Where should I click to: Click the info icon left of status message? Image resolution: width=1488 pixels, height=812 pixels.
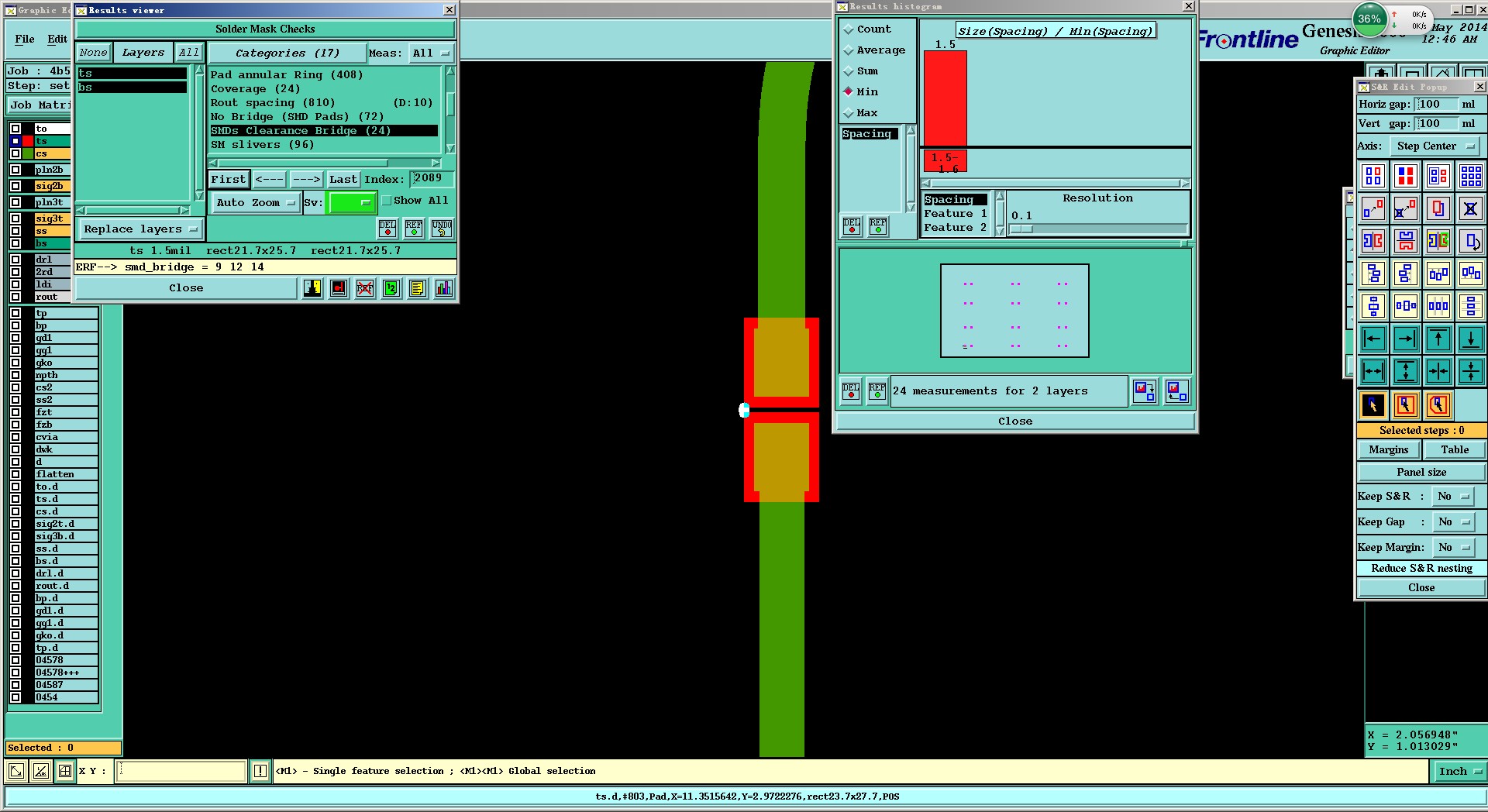[x=260, y=771]
